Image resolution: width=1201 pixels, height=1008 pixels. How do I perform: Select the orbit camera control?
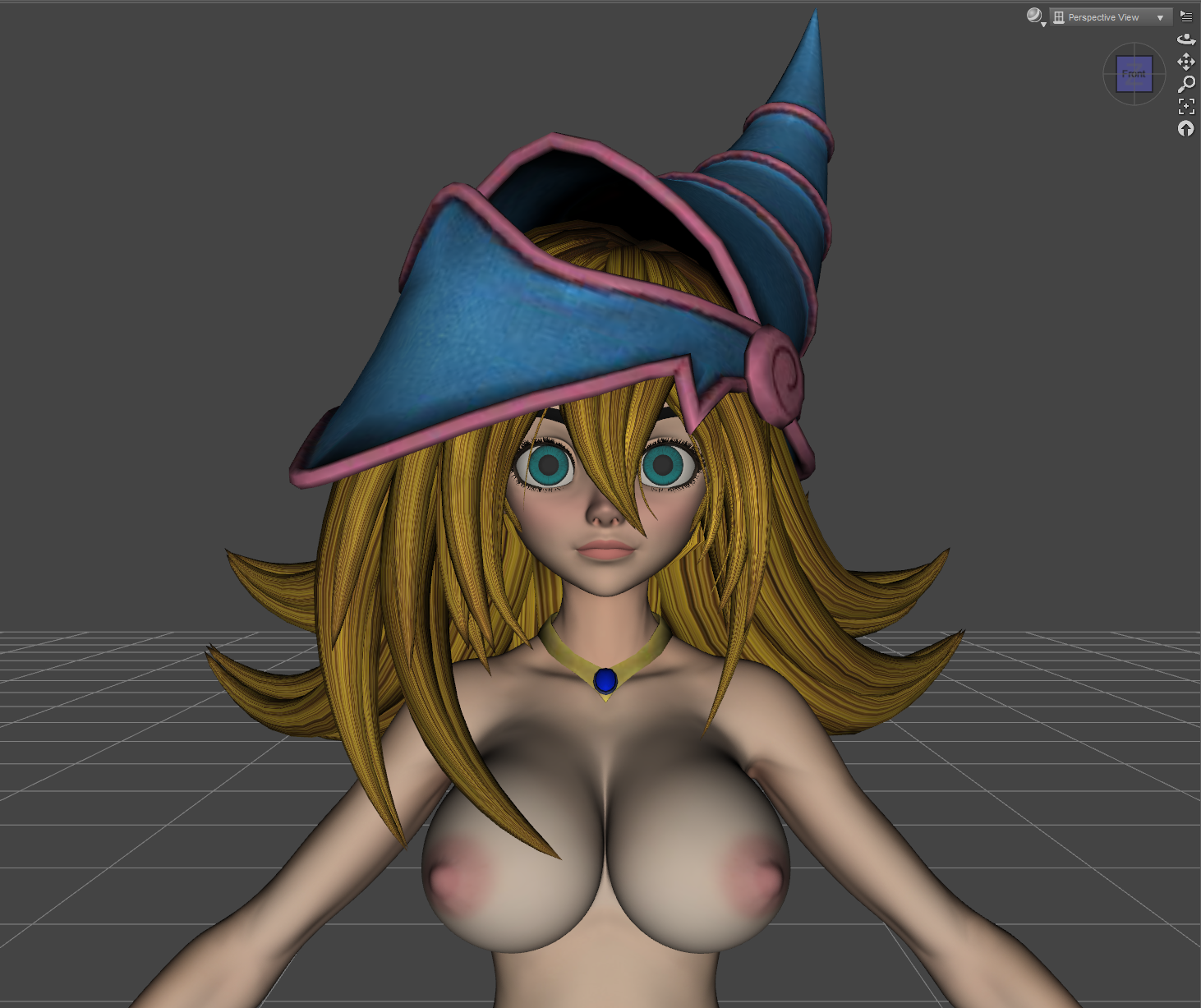point(1186,39)
